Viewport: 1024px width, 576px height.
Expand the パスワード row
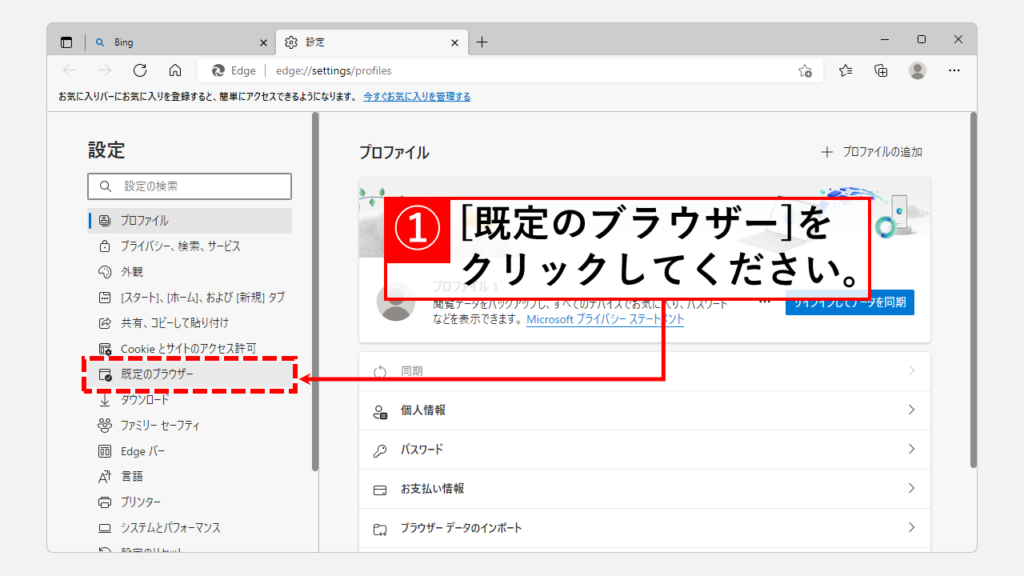[x=644, y=450]
